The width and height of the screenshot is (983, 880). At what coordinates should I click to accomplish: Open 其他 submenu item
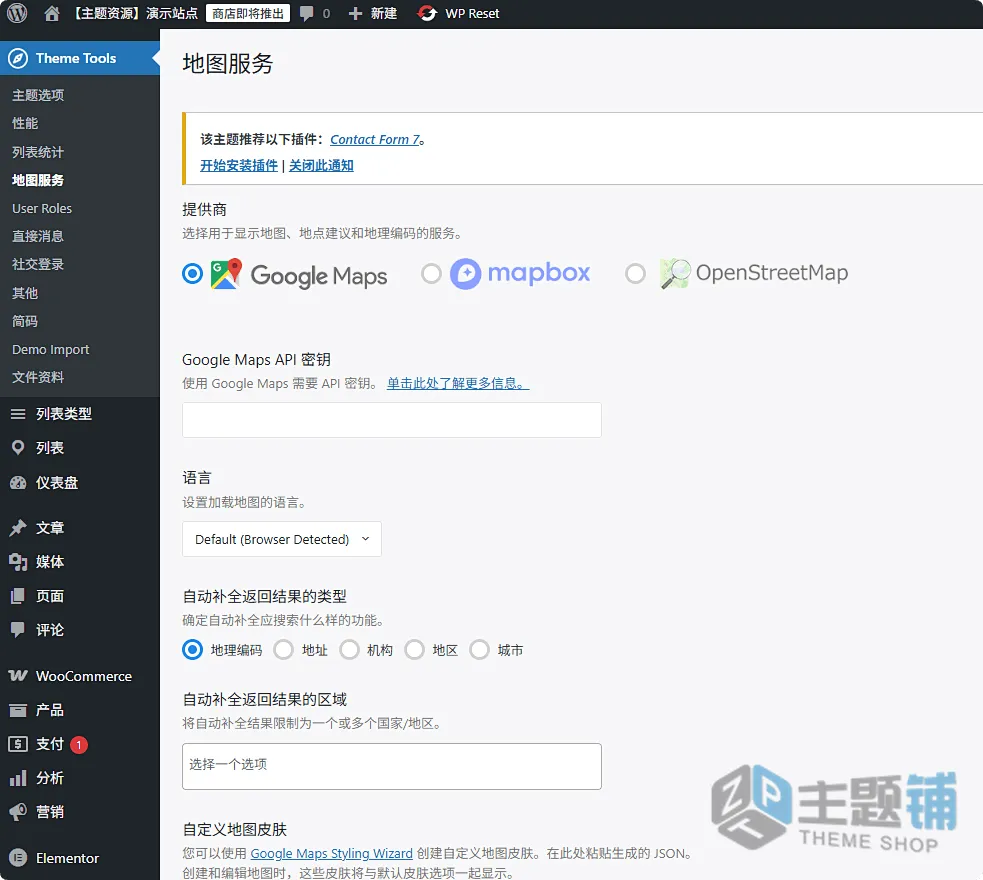[25, 293]
